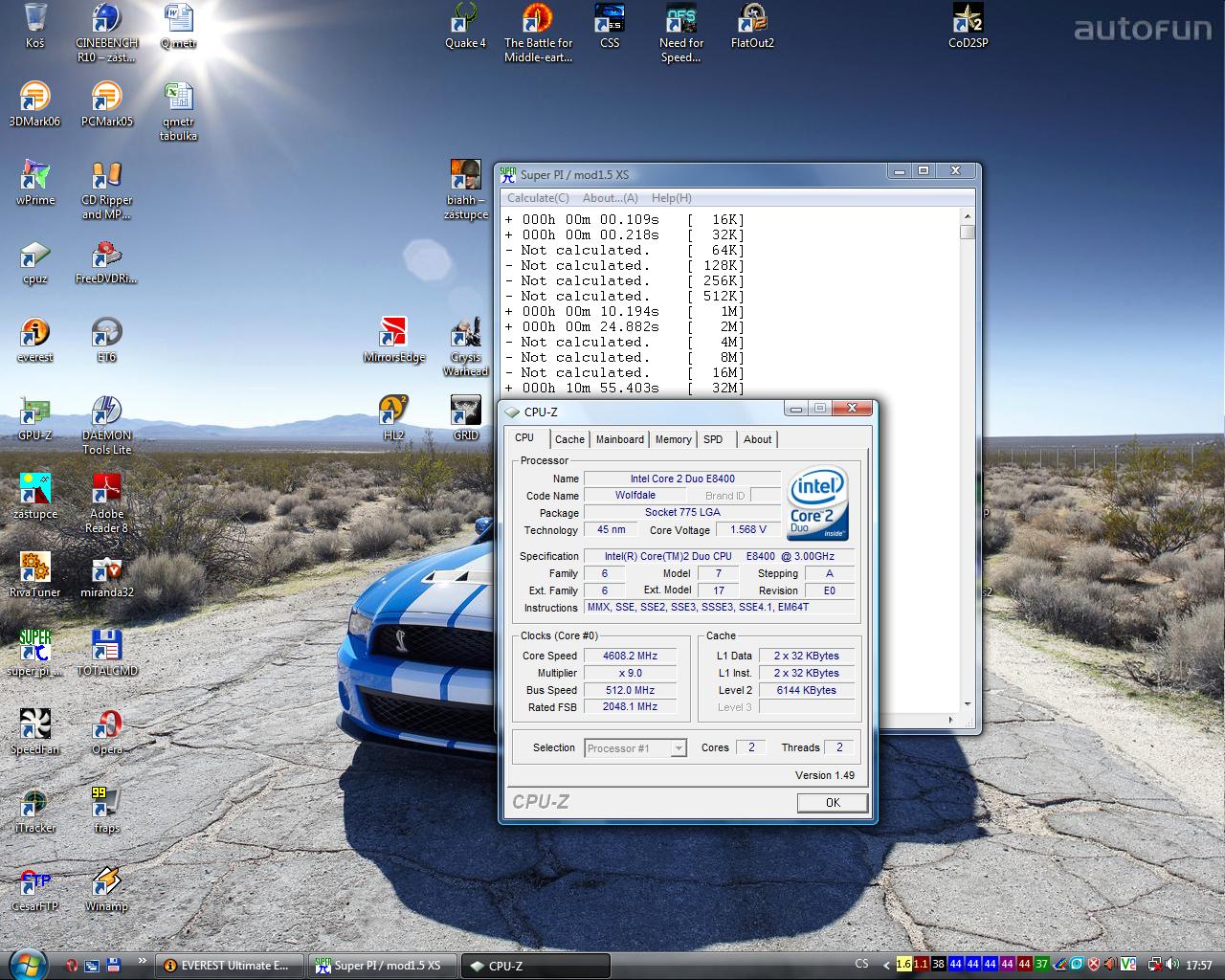Switch to Super PI taskbar item
1225x980 pixels.
383,966
